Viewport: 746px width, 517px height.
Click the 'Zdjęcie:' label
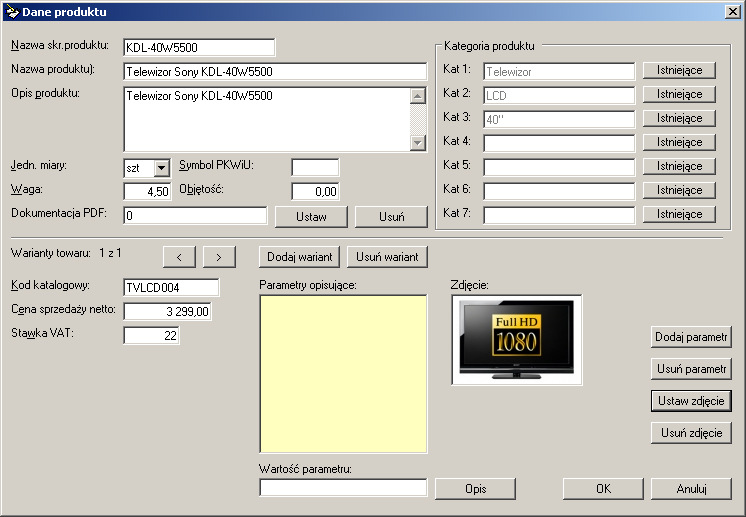tap(470, 285)
